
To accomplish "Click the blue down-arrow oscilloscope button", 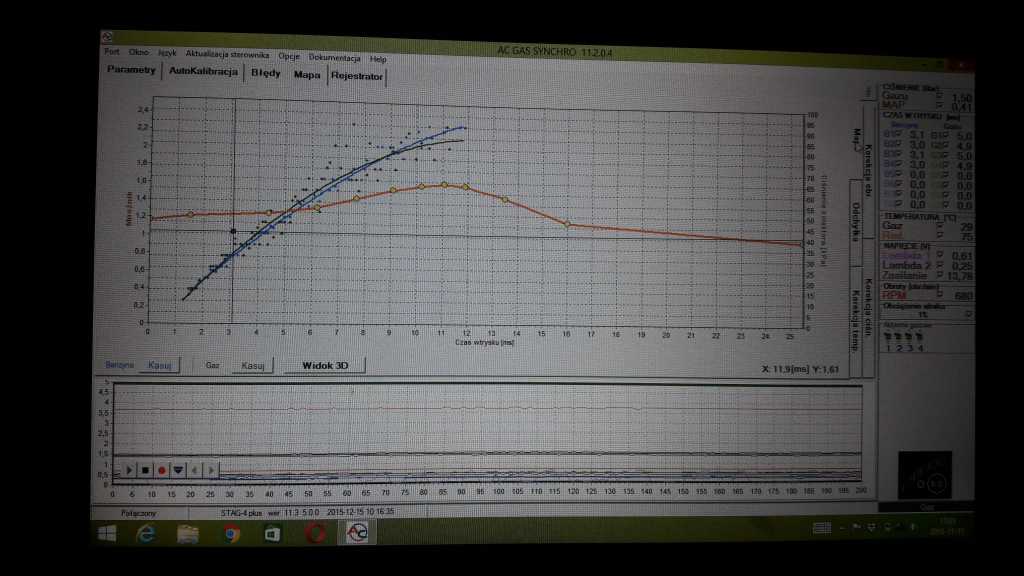I will (177, 469).
